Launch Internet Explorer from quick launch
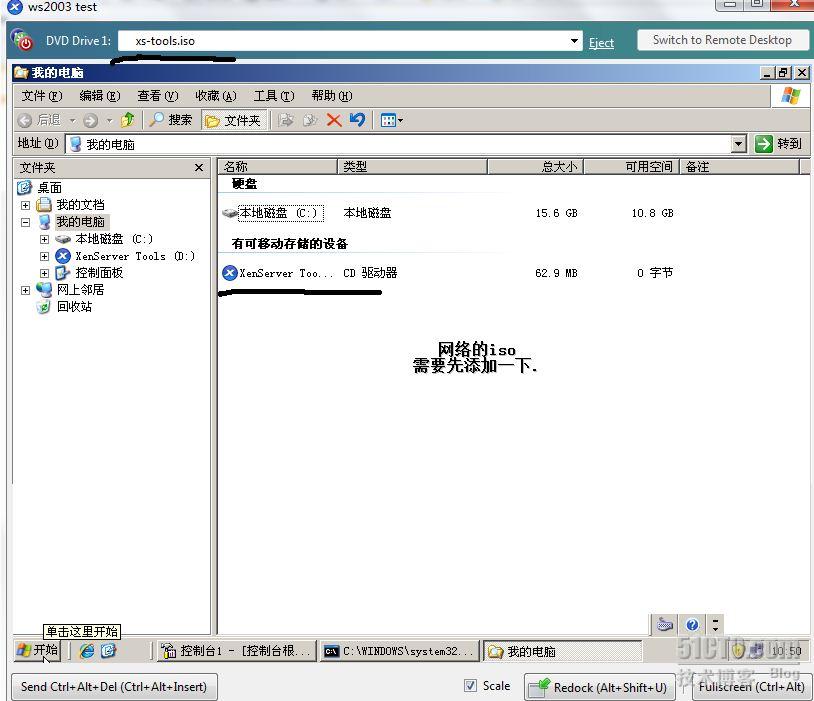 [x=87, y=651]
